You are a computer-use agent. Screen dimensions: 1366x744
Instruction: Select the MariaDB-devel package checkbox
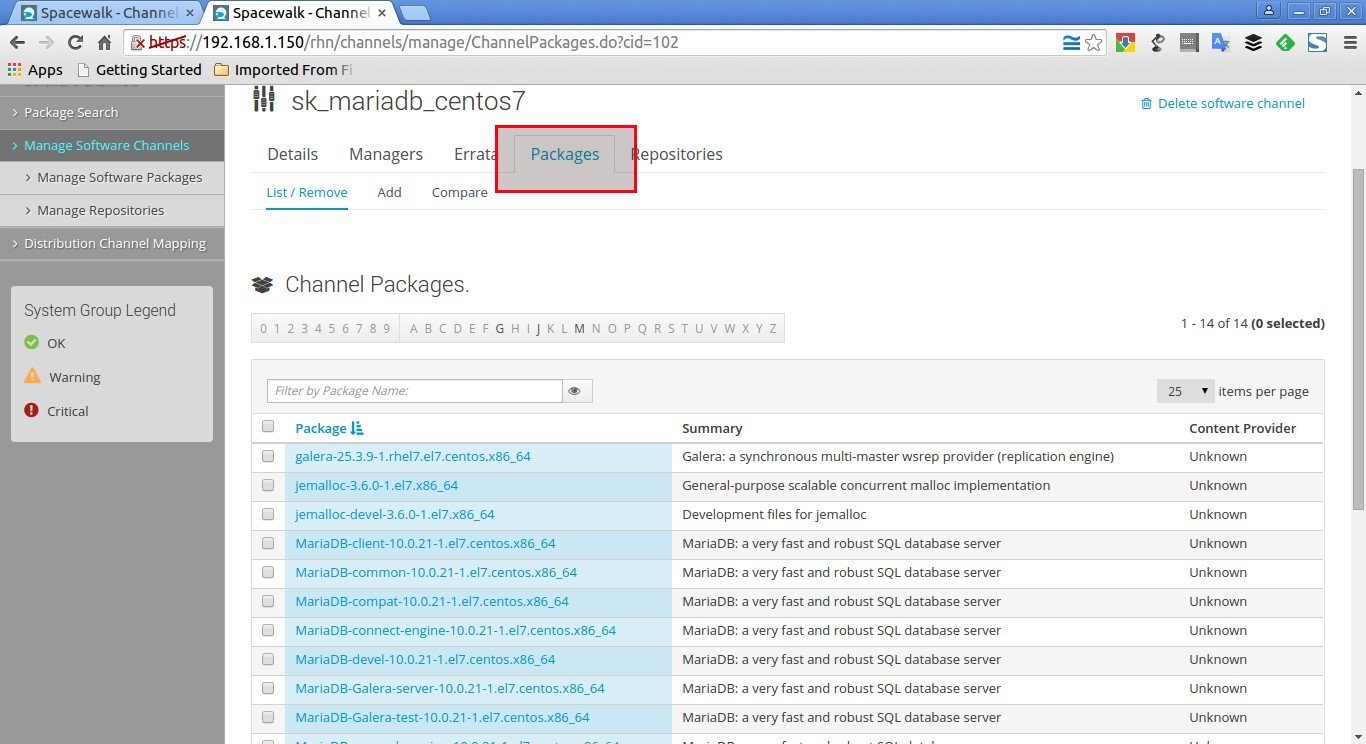(x=268, y=659)
